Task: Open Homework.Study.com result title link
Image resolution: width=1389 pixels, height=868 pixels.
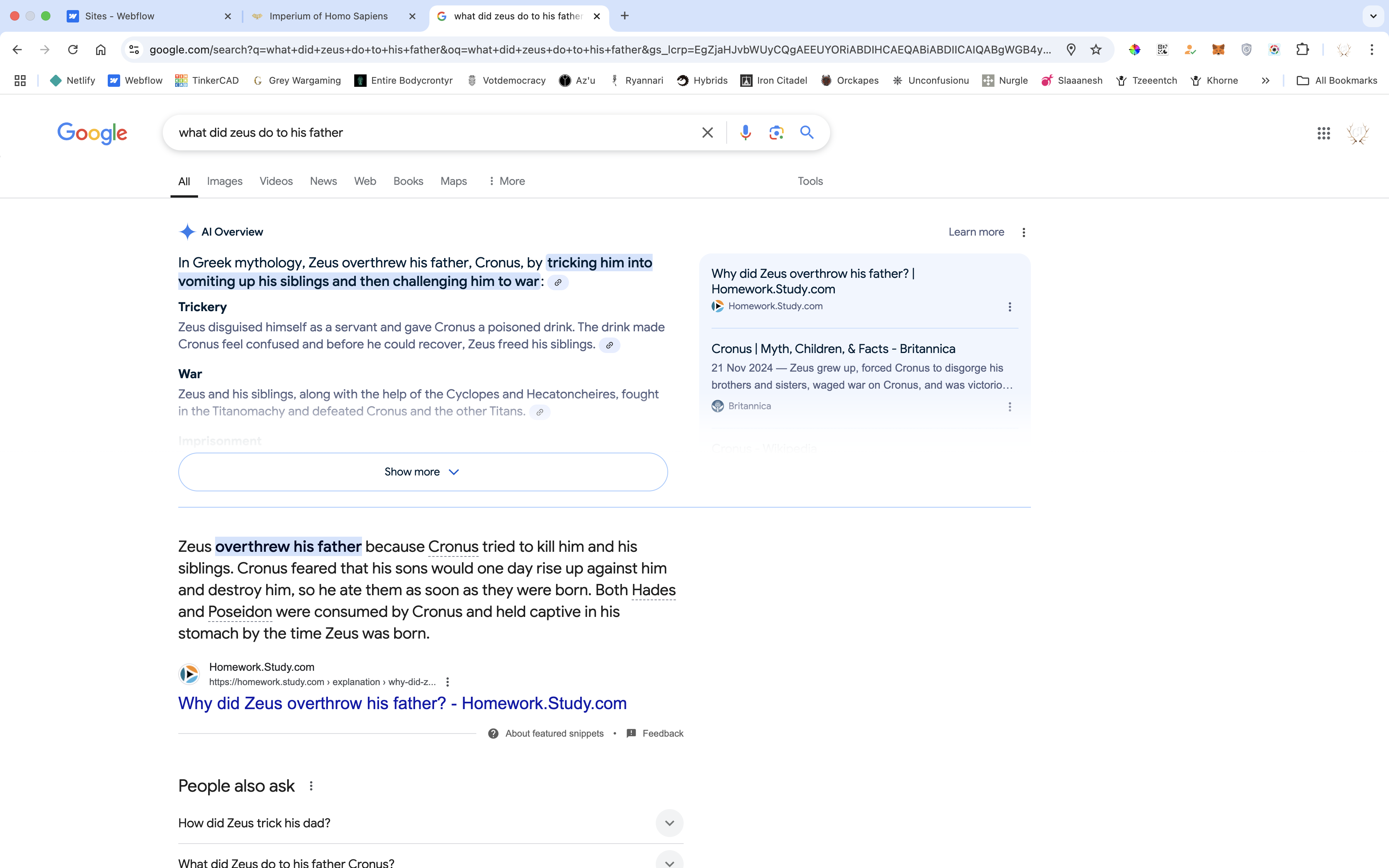Action: coord(402,703)
